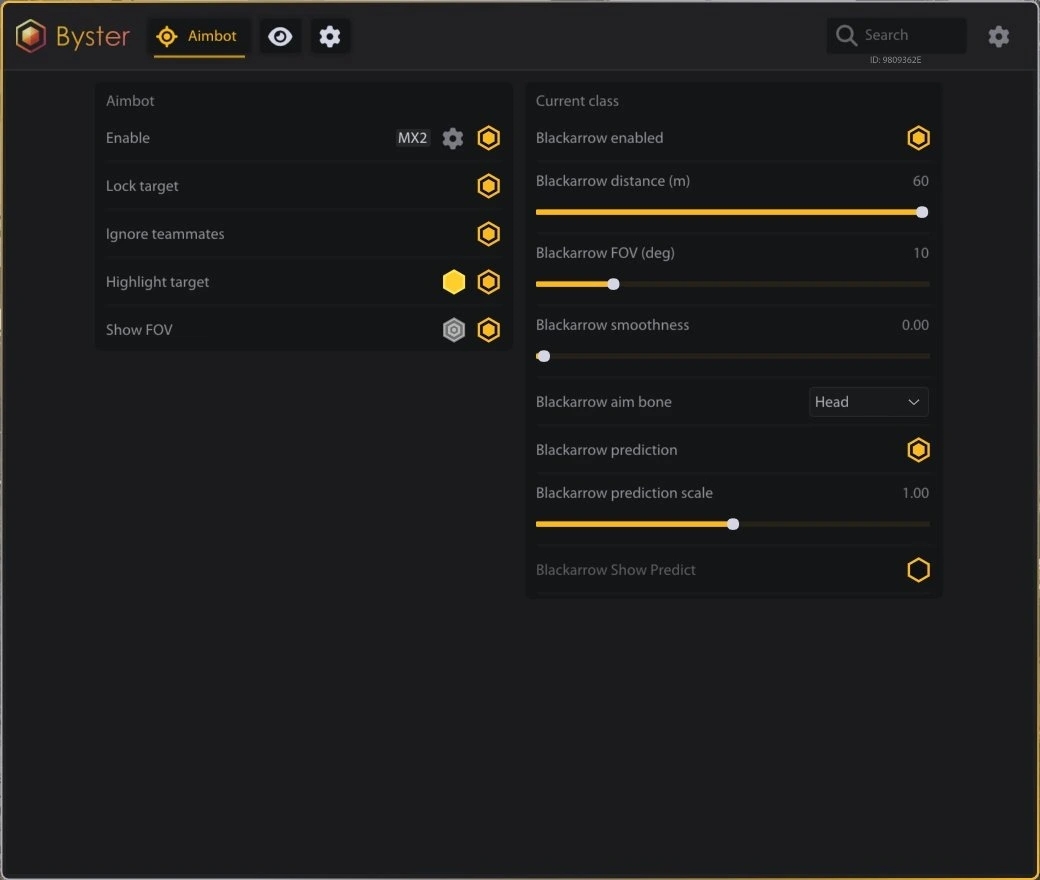Click the distance value 60
Screen dimensions: 1040x880
[921, 181]
